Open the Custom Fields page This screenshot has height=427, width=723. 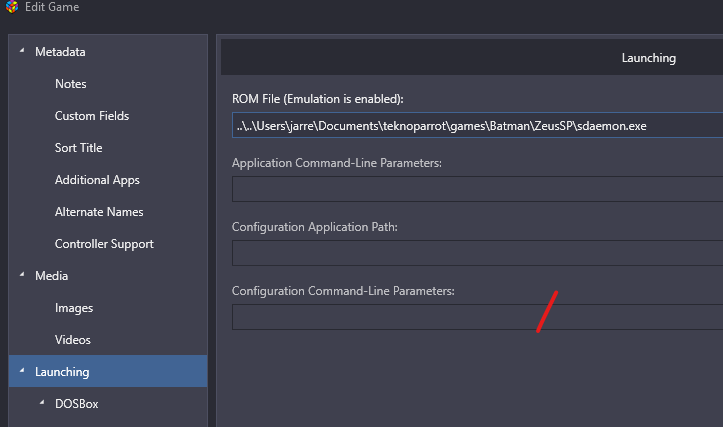pos(92,116)
